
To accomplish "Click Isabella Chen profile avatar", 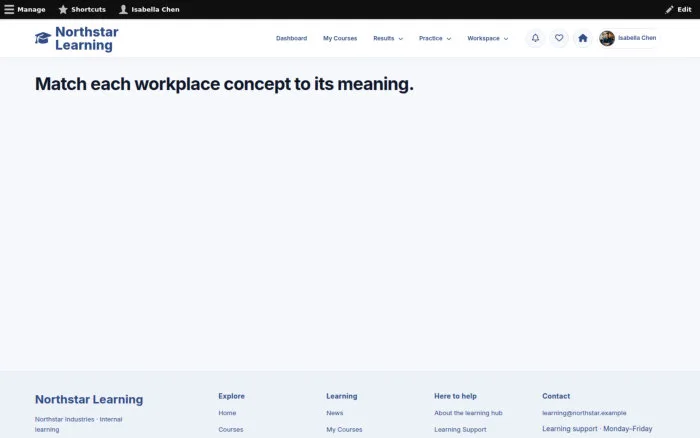I will tap(607, 38).
